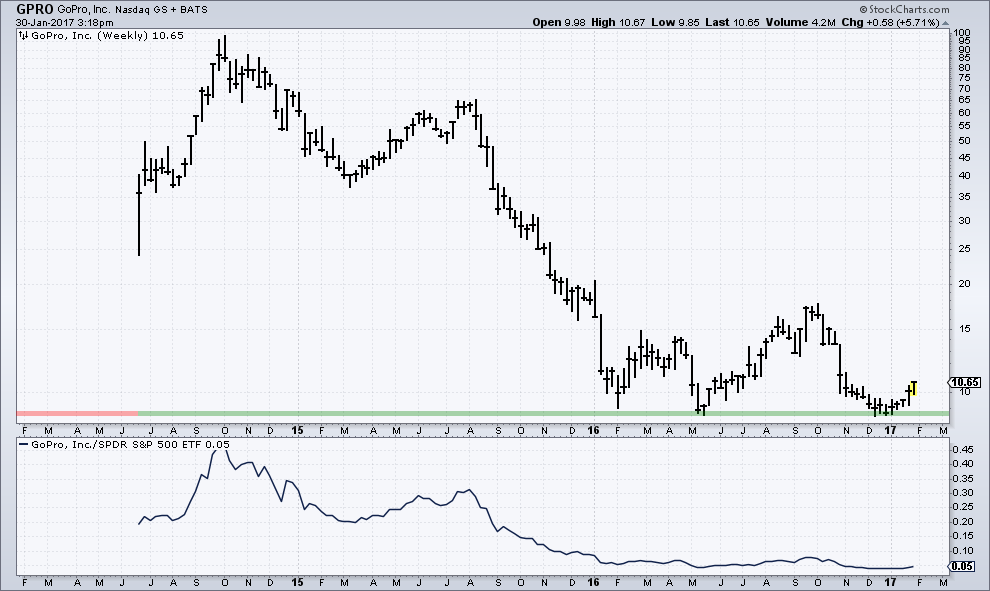Click the 0.20 ratio axis label

(x=963, y=522)
